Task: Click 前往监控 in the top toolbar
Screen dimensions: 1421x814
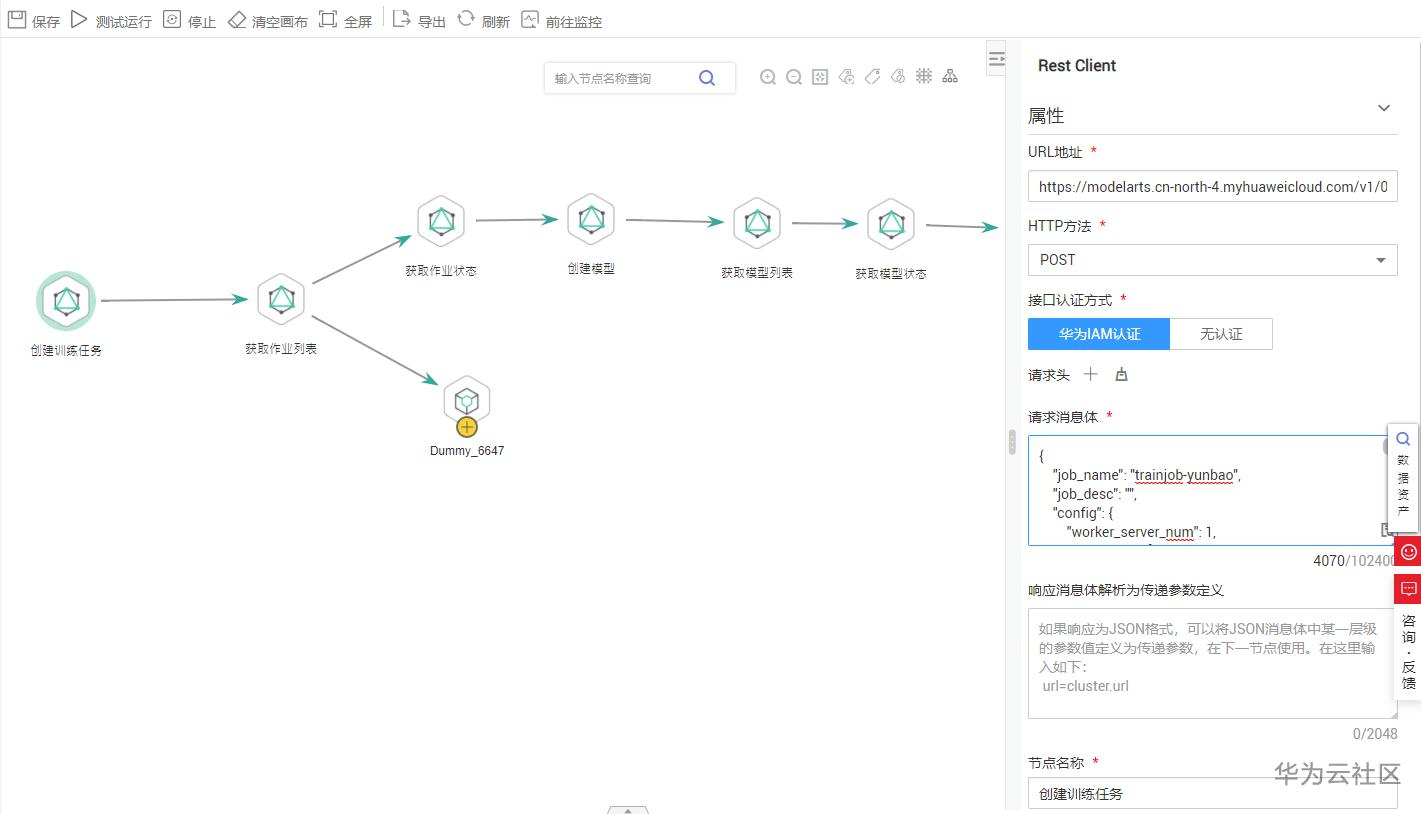Action: point(554,19)
